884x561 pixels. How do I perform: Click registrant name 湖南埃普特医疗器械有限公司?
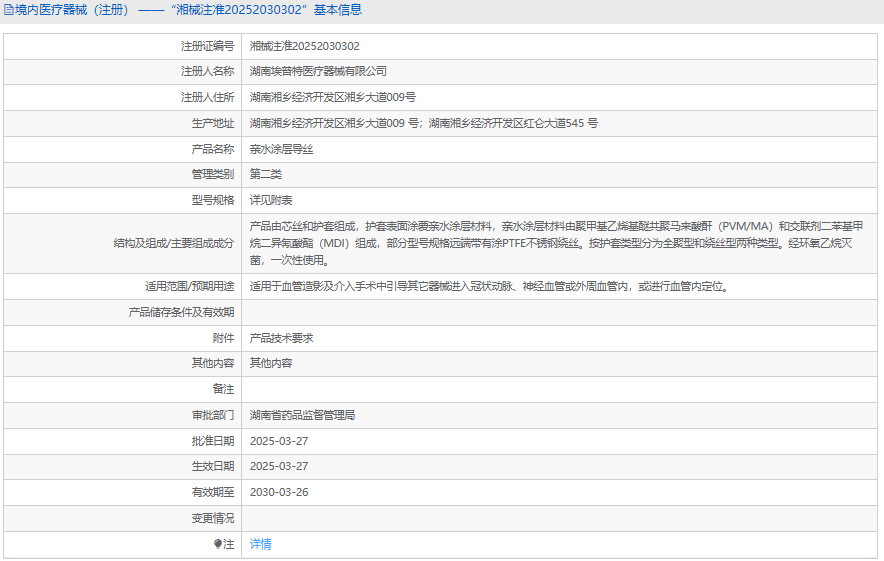[x=318, y=72]
